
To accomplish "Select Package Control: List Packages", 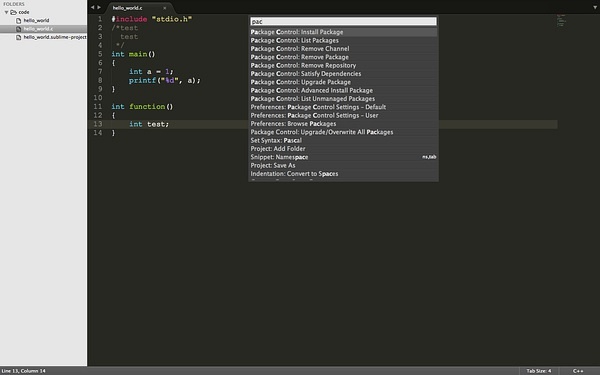I will click(x=343, y=41).
